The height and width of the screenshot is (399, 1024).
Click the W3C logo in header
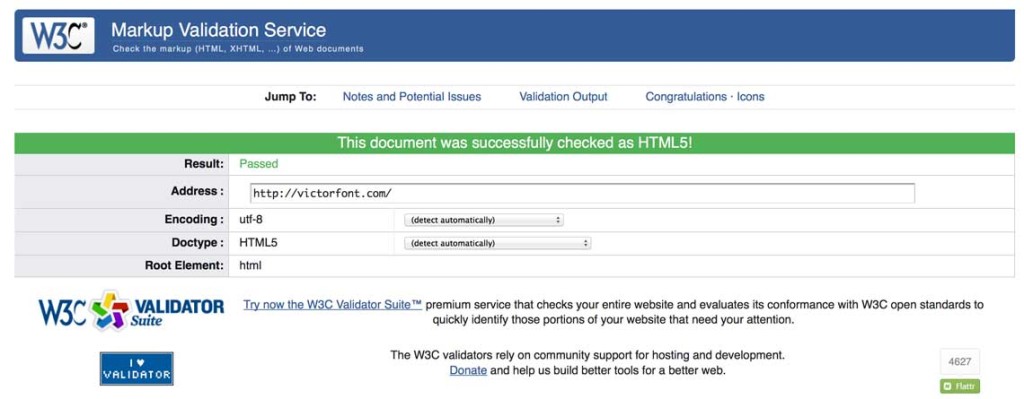[x=58, y=35]
